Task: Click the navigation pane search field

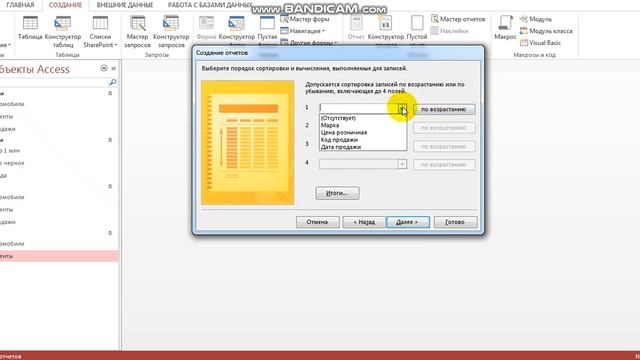Action: [x=54, y=82]
